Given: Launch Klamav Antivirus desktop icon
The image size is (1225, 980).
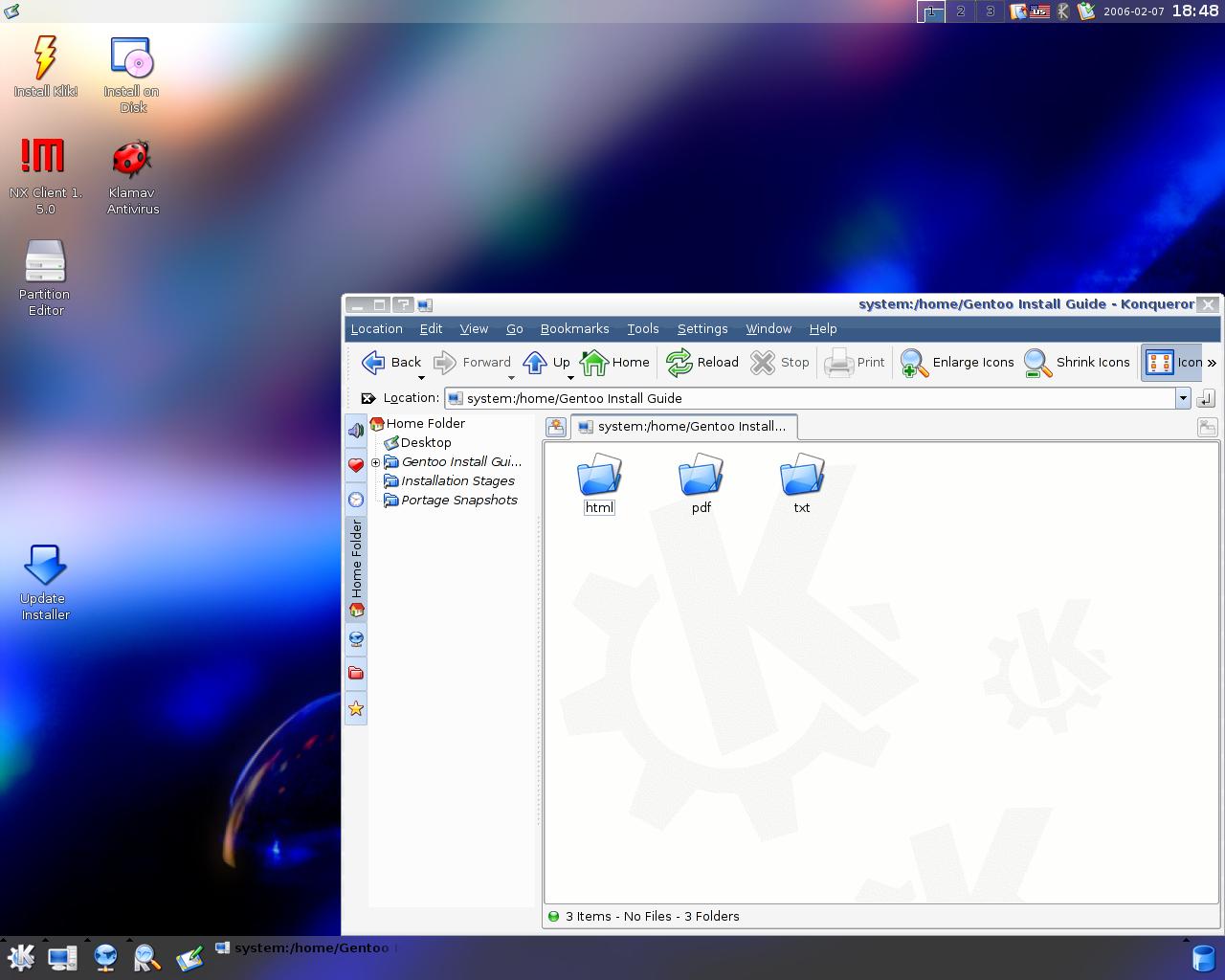Looking at the screenshot, I should [133, 176].
